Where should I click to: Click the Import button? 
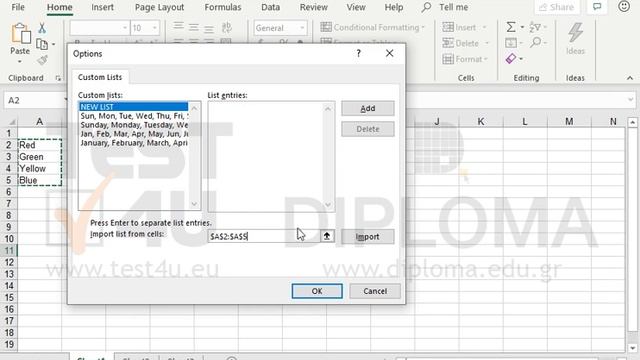click(367, 237)
